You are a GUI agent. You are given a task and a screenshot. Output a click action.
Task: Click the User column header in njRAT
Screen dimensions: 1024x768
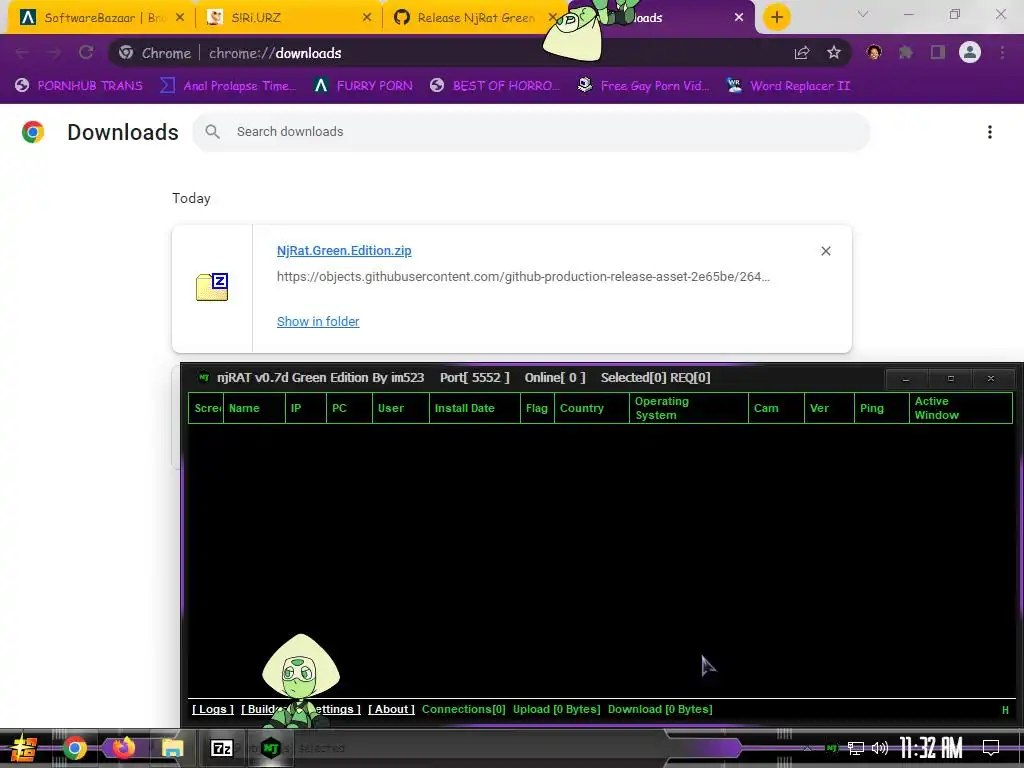[401, 408]
